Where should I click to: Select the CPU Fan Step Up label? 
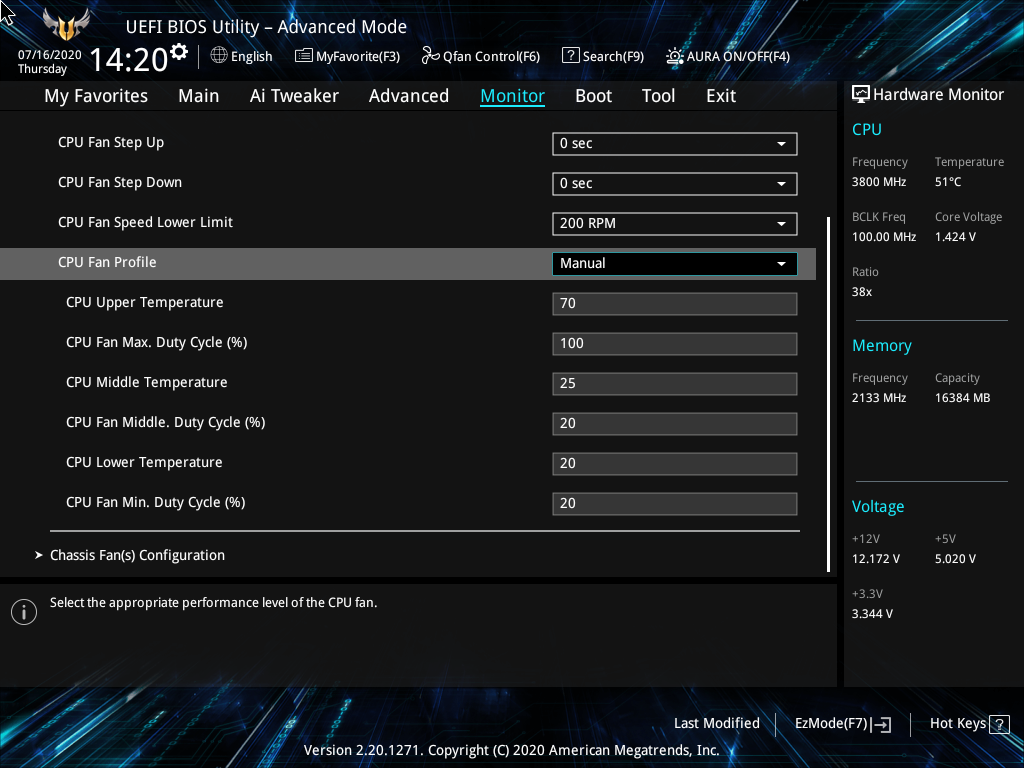[x=111, y=142]
